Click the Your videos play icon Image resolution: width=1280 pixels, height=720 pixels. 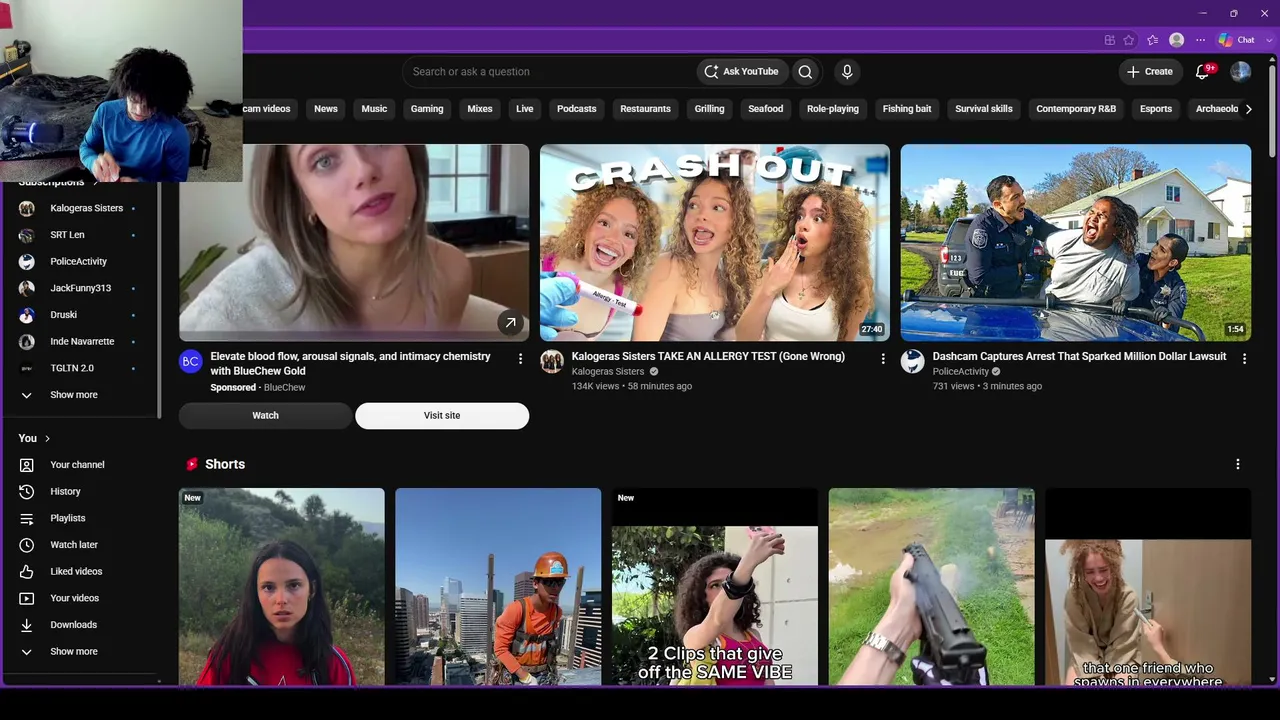click(27, 598)
